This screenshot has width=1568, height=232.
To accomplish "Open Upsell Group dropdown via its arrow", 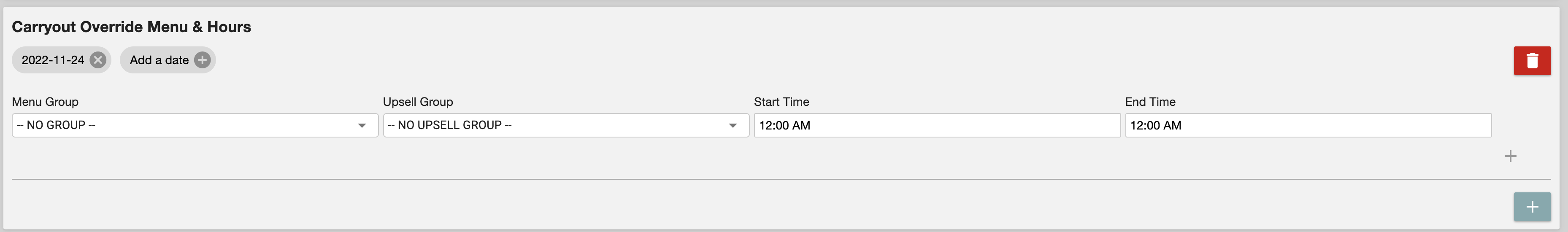I will 732,125.
